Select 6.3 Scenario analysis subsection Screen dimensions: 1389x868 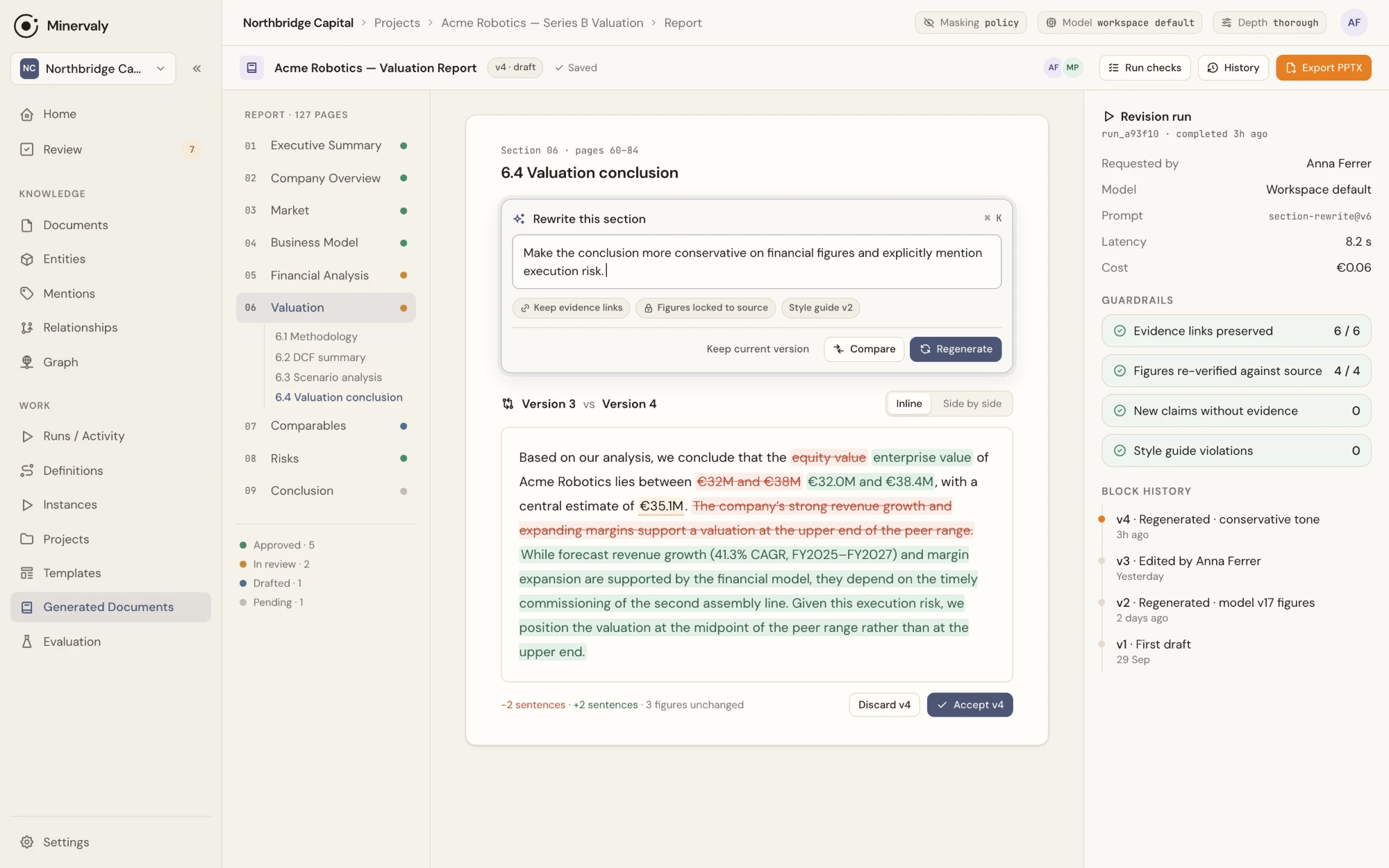tap(328, 377)
